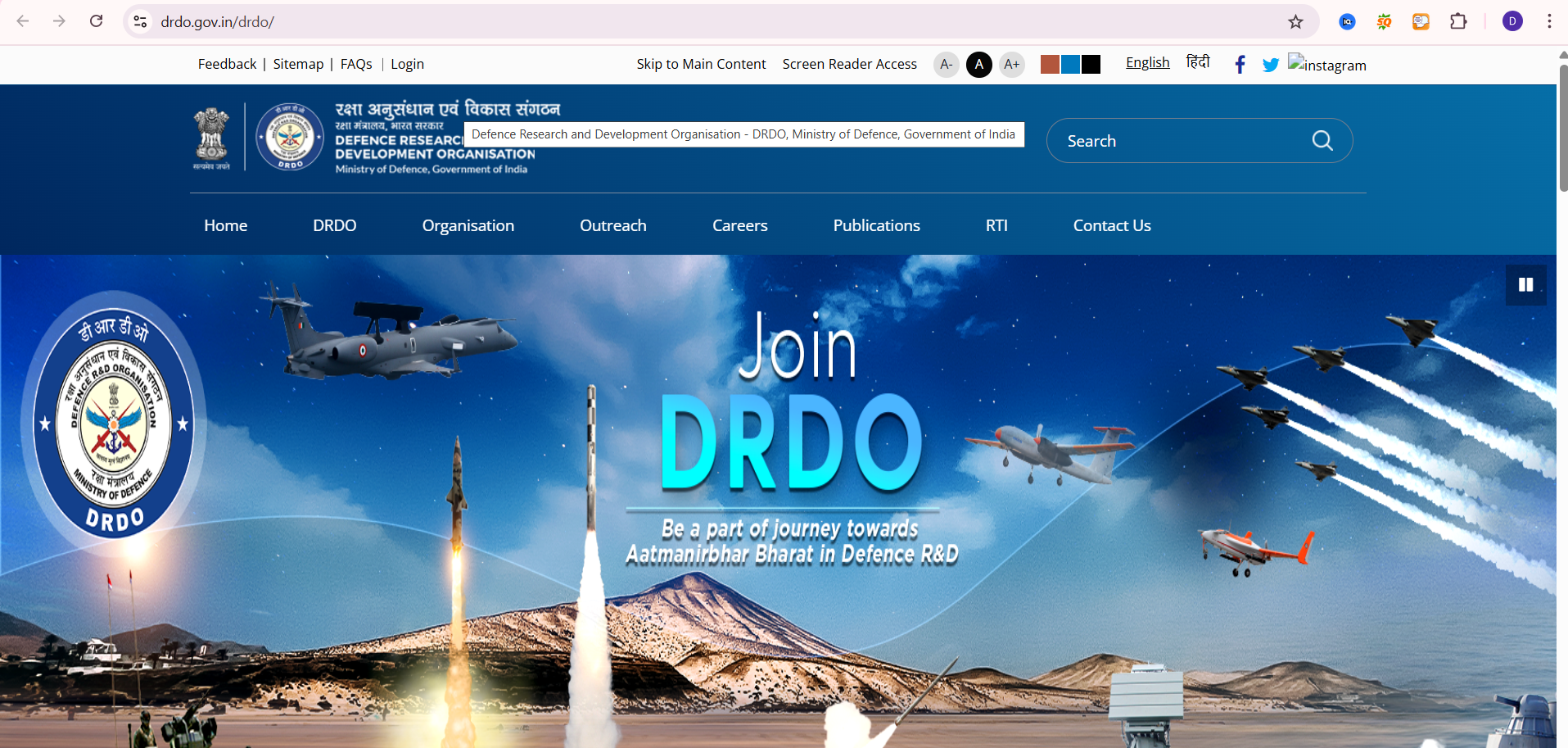
Task: Click the browser forward arrow
Action: pyautogui.click(x=59, y=21)
